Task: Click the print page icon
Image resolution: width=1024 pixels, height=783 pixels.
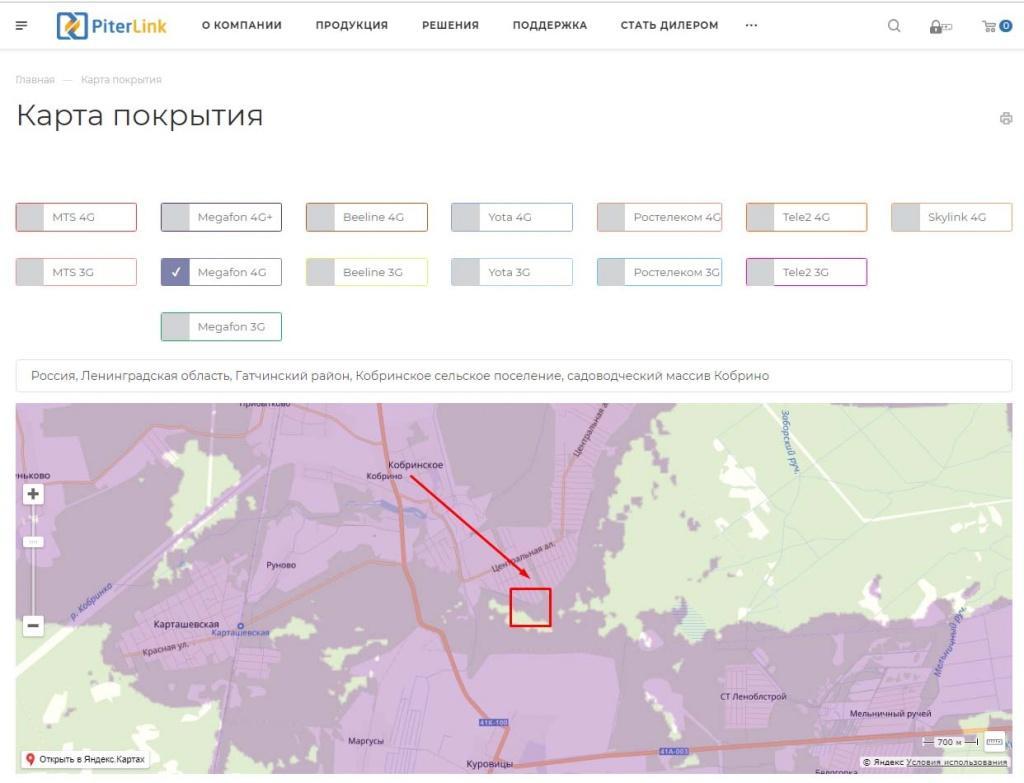Action: tap(1006, 118)
